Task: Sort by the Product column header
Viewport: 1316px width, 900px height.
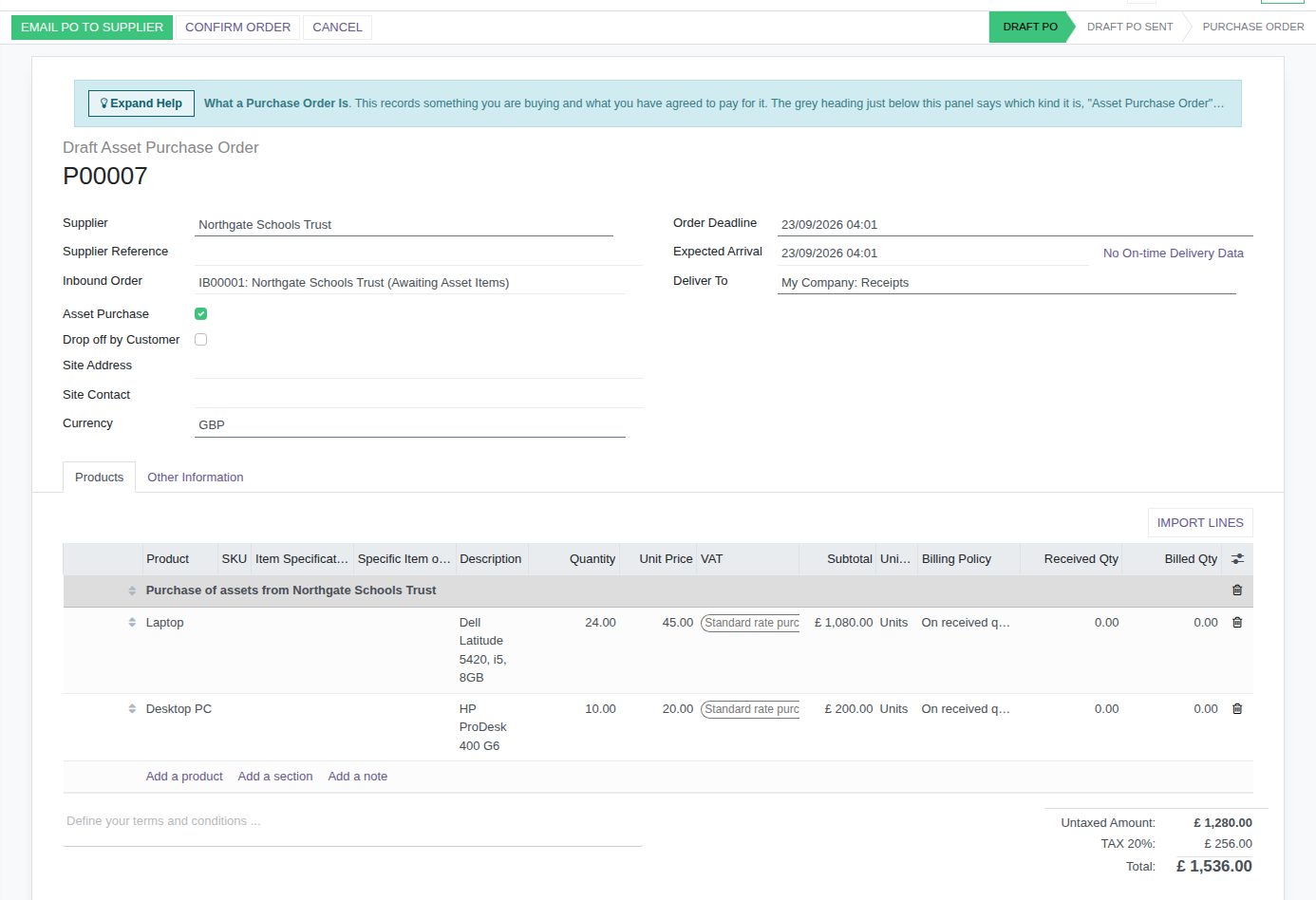Action: pyautogui.click(x=179, y=559)
